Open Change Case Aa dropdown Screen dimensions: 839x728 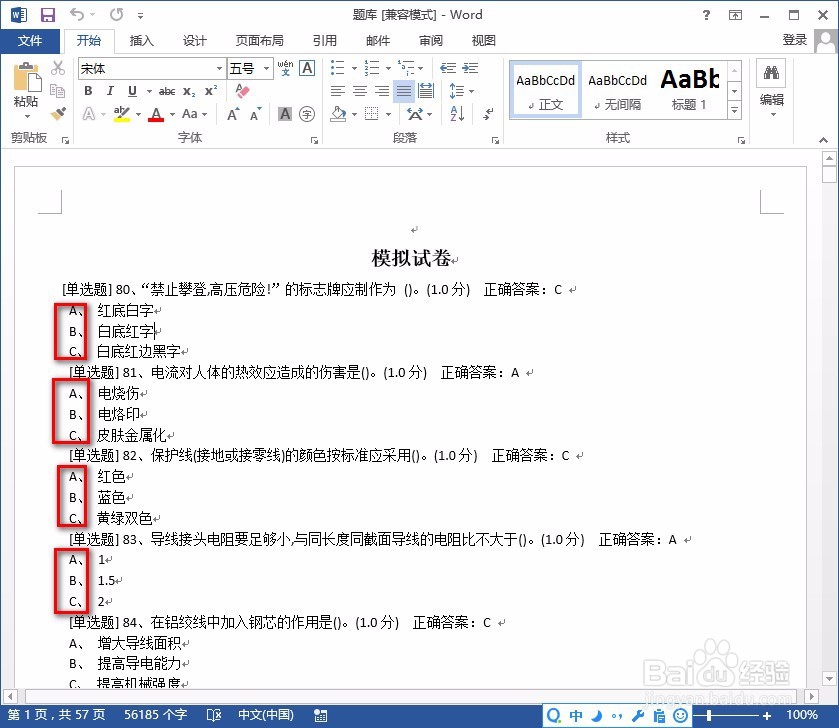click(194, 114)
